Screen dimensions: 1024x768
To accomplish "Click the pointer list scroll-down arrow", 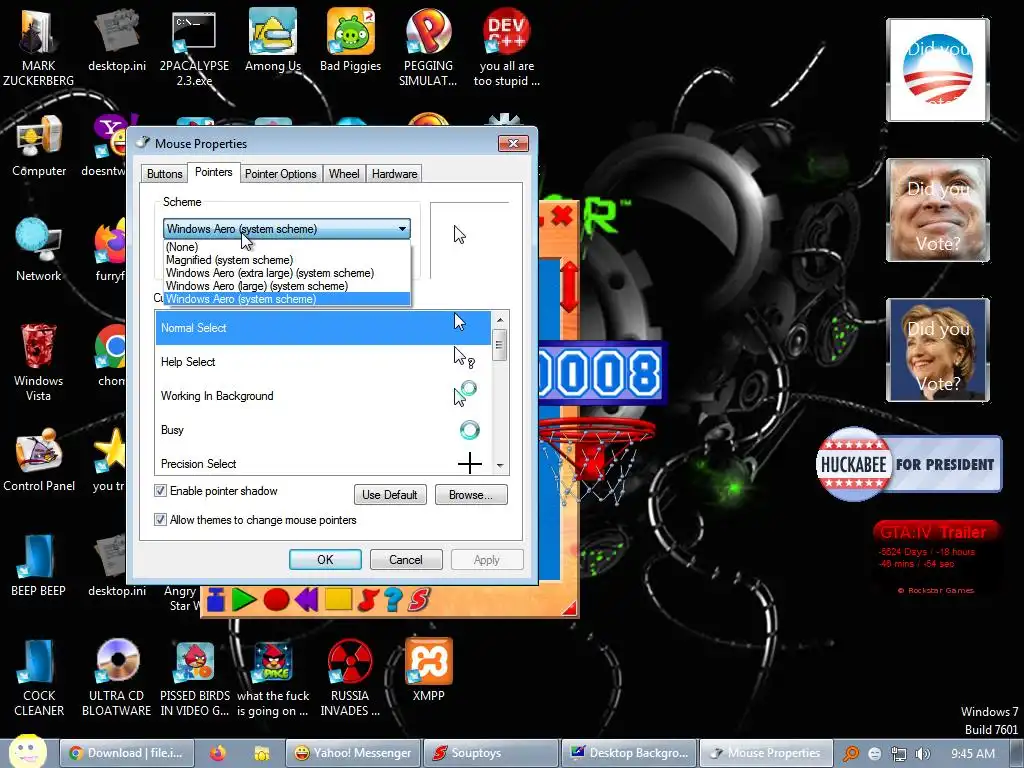I will click(500, 466).
